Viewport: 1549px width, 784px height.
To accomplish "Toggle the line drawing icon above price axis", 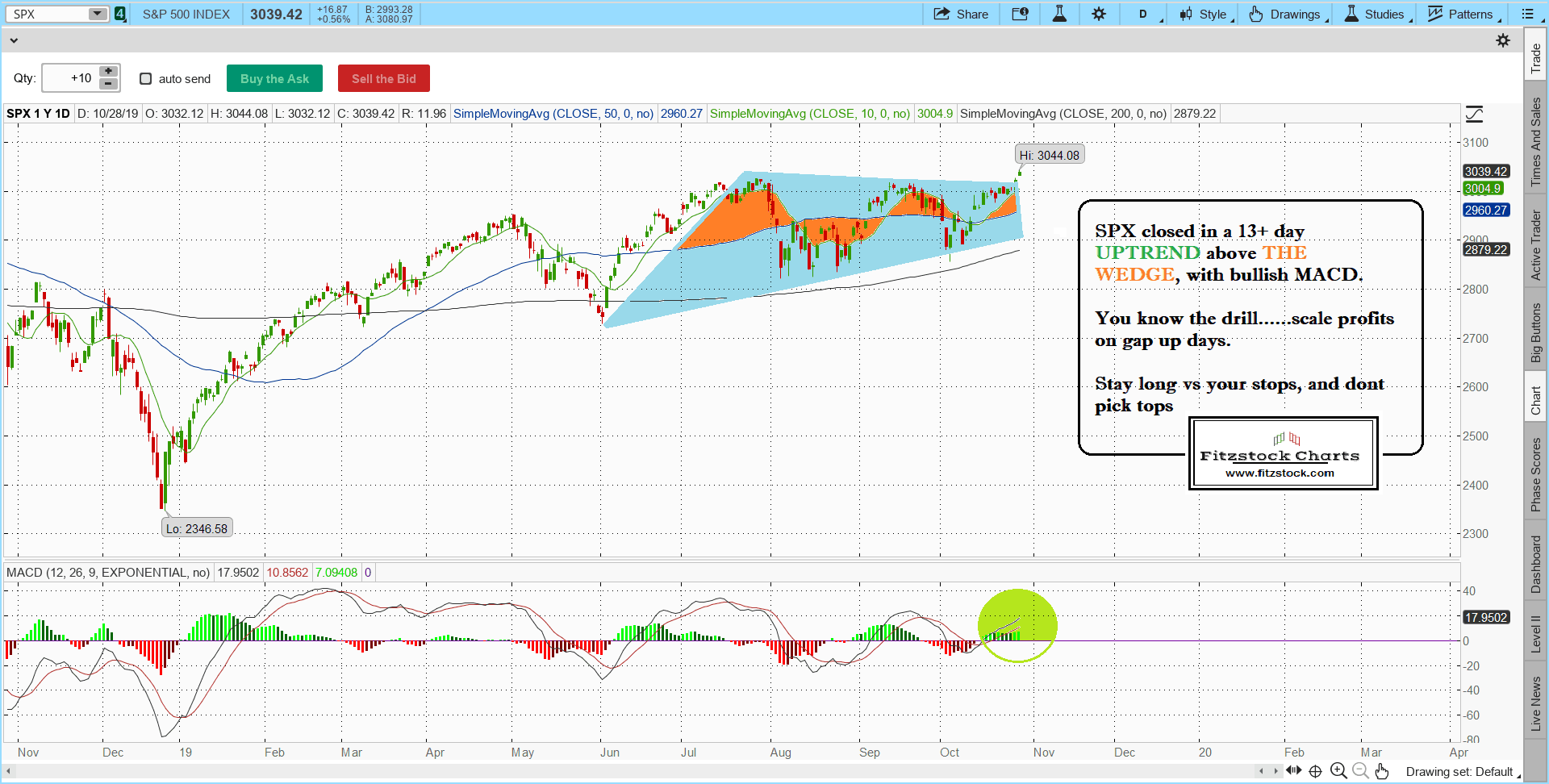I will point(1474,114).
